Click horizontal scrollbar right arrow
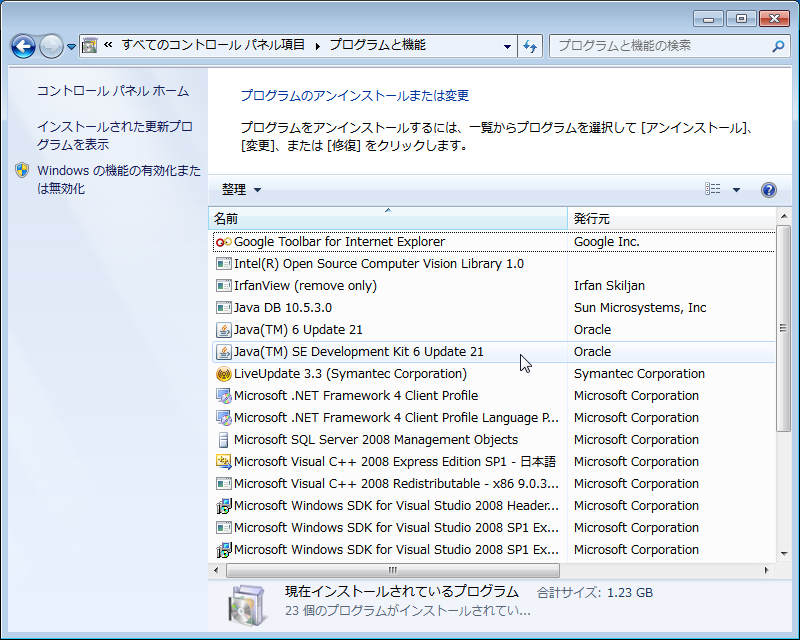800x640 pixels. (x=767, y=570)
